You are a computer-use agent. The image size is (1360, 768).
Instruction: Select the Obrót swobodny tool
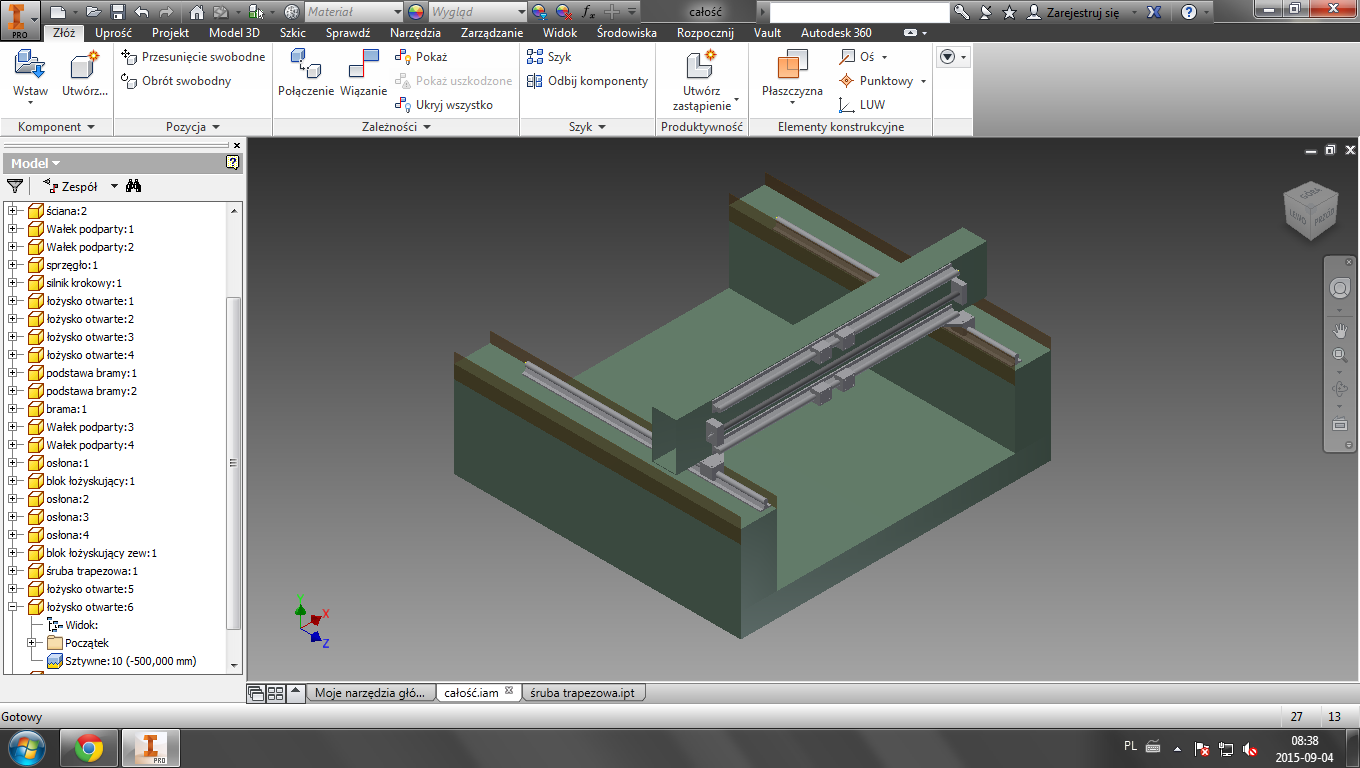[x=176, y=81]
